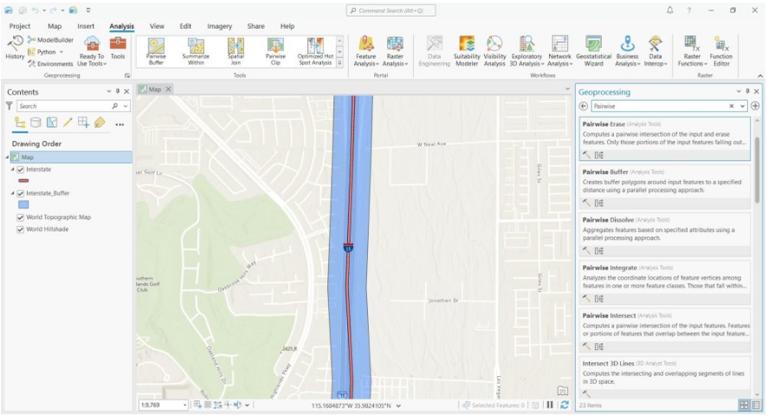
Task: Switch to the Imagery ribbon tab
Action: [219, 26]
